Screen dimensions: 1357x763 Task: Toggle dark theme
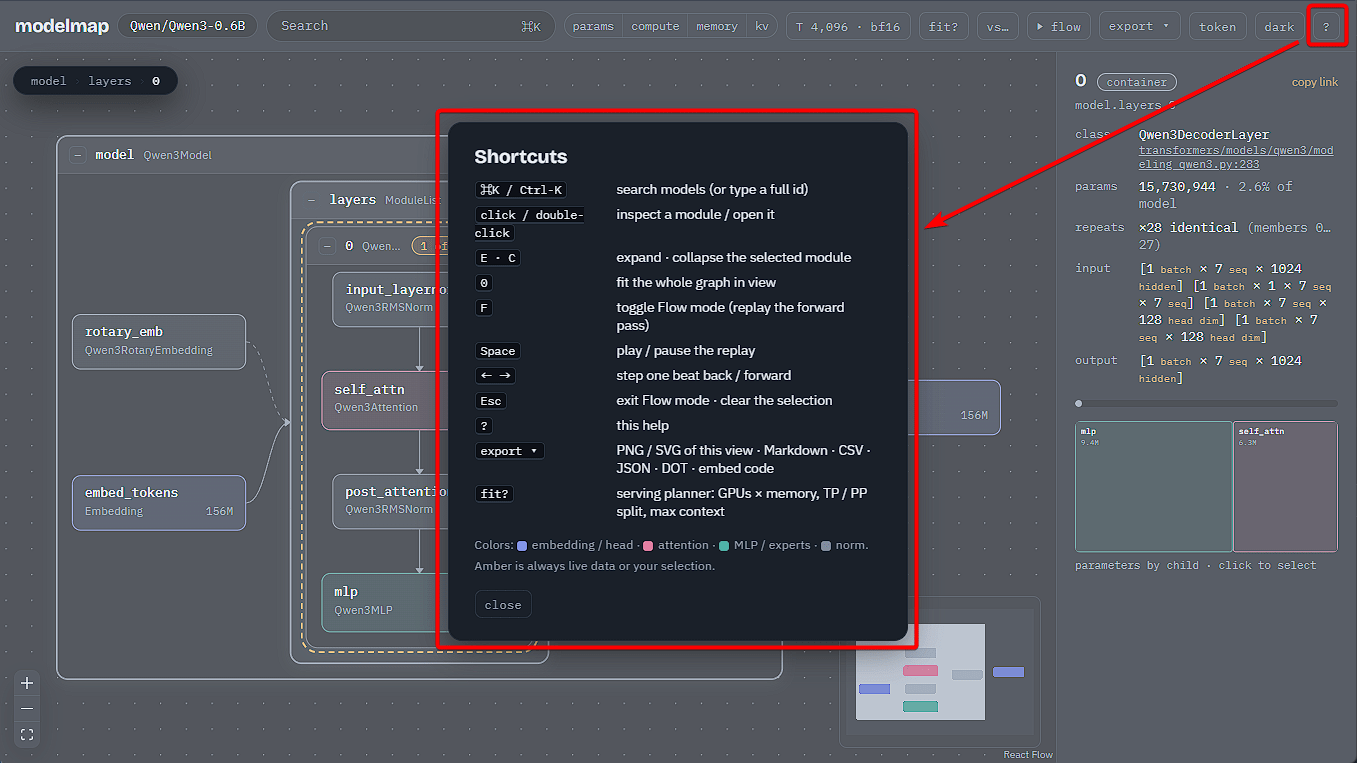[1279, 26]
